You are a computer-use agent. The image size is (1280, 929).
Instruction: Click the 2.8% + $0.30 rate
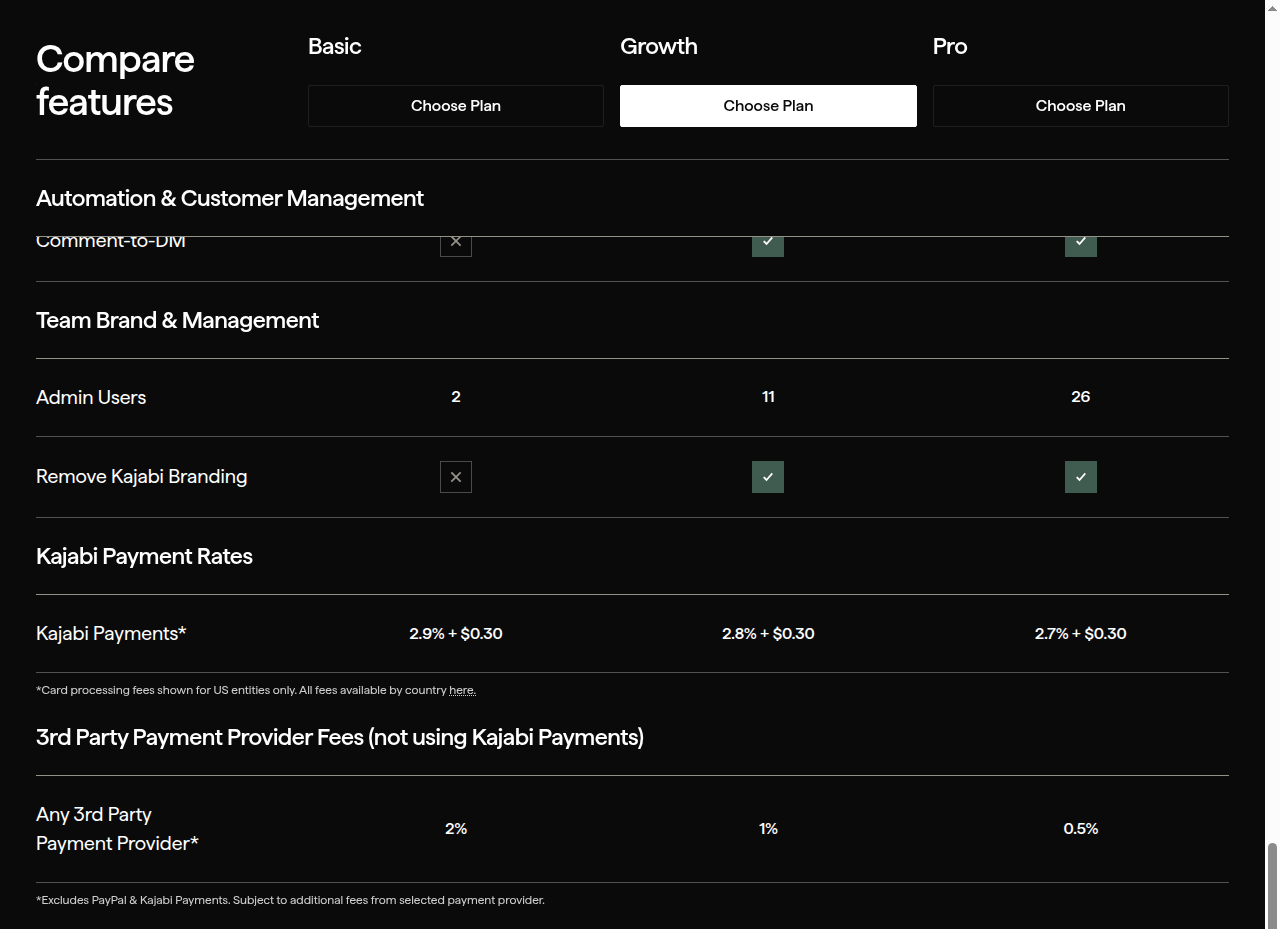coord(768,633)
